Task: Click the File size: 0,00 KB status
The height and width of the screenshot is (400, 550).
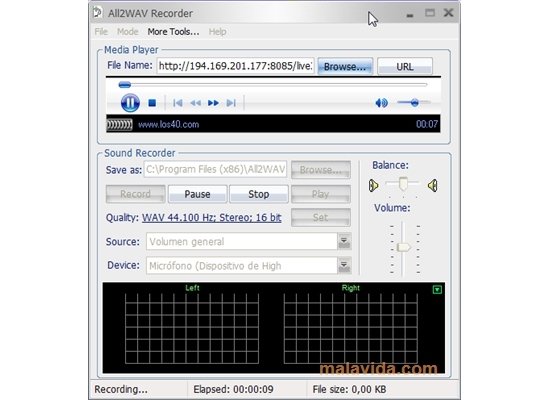Action: tap(349, 389)
